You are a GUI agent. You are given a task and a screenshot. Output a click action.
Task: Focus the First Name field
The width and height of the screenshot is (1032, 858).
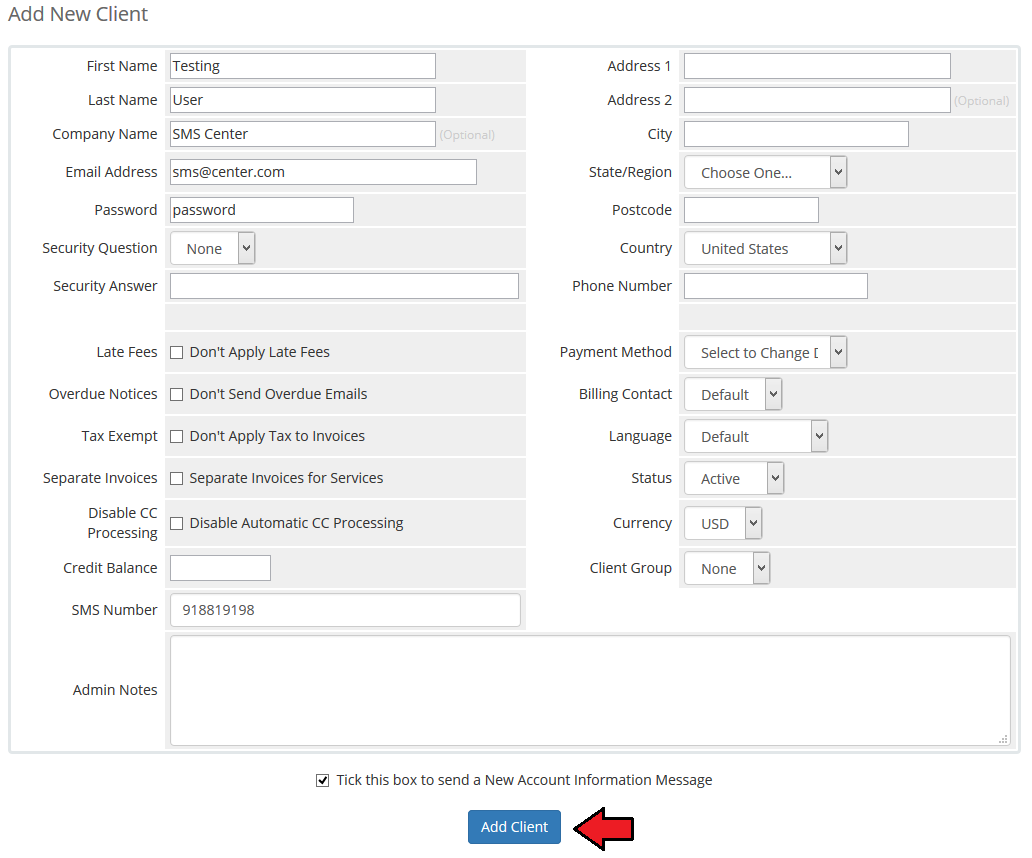click(x=303, y=66)
